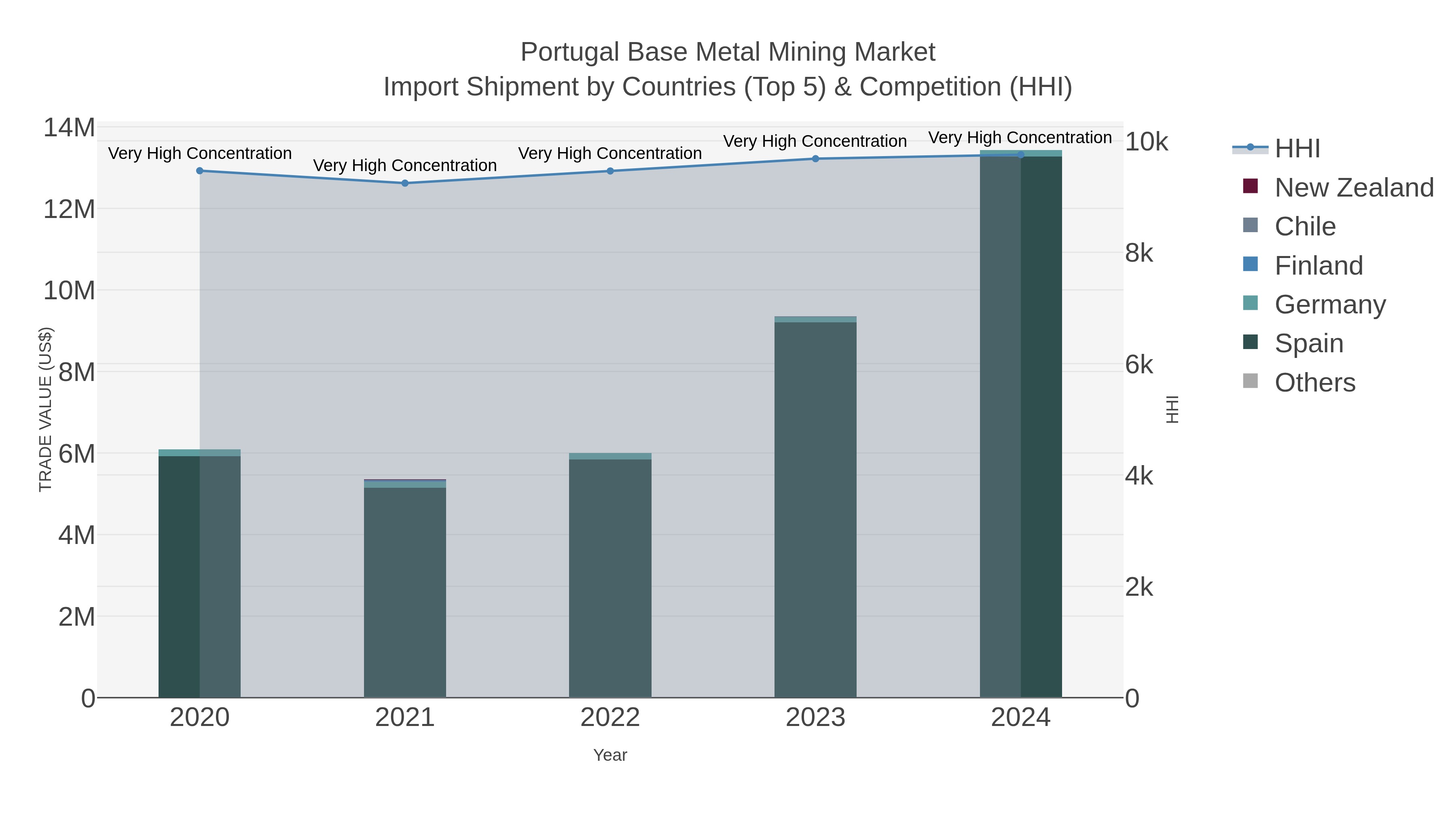Image resolution: width=1456 pixels, height=819 pixels.
Task: Click Very High Concentration label above 2024
Action: (x=1020, y=138)
